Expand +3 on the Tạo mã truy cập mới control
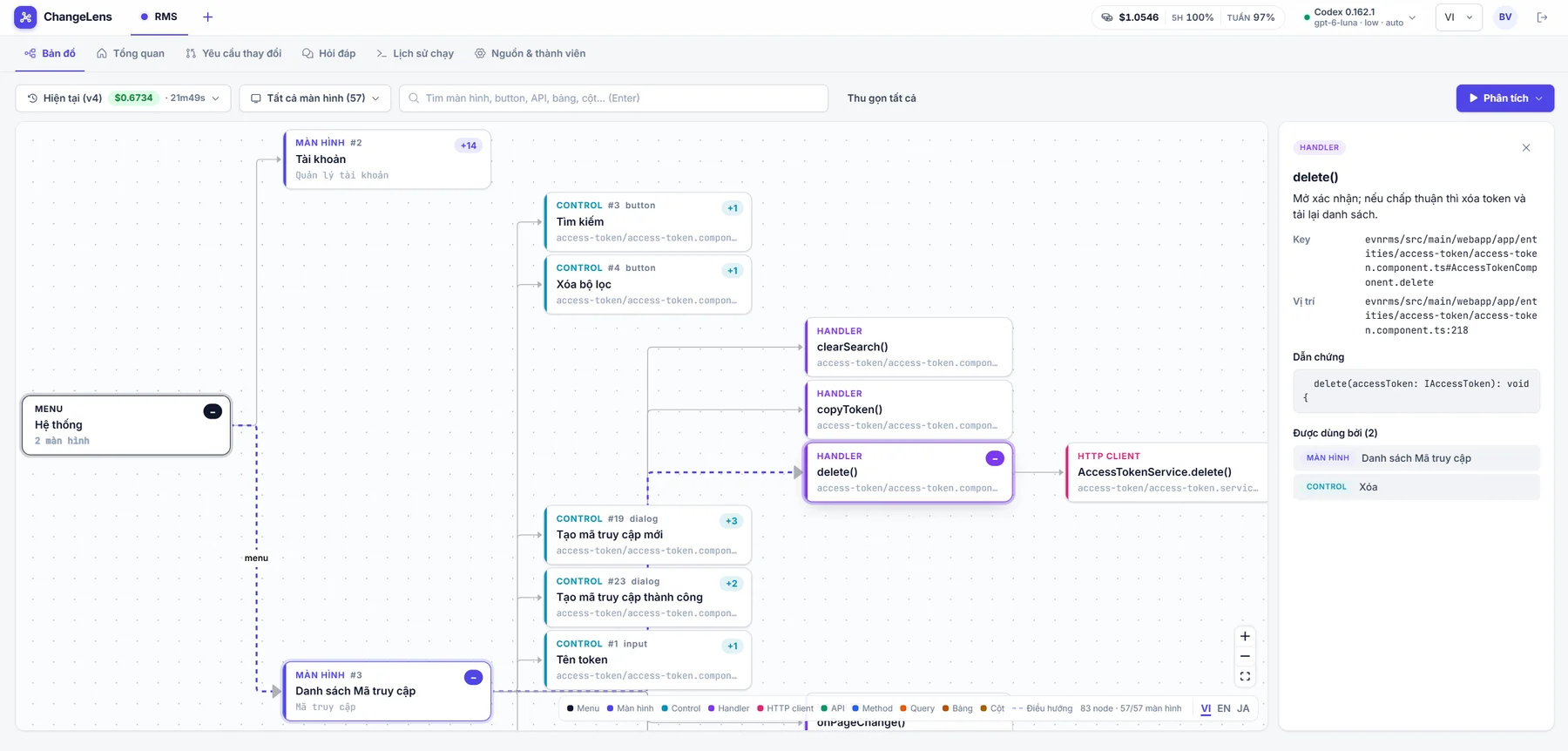The height and width of the screenshot is (751, 1568). 732,521
